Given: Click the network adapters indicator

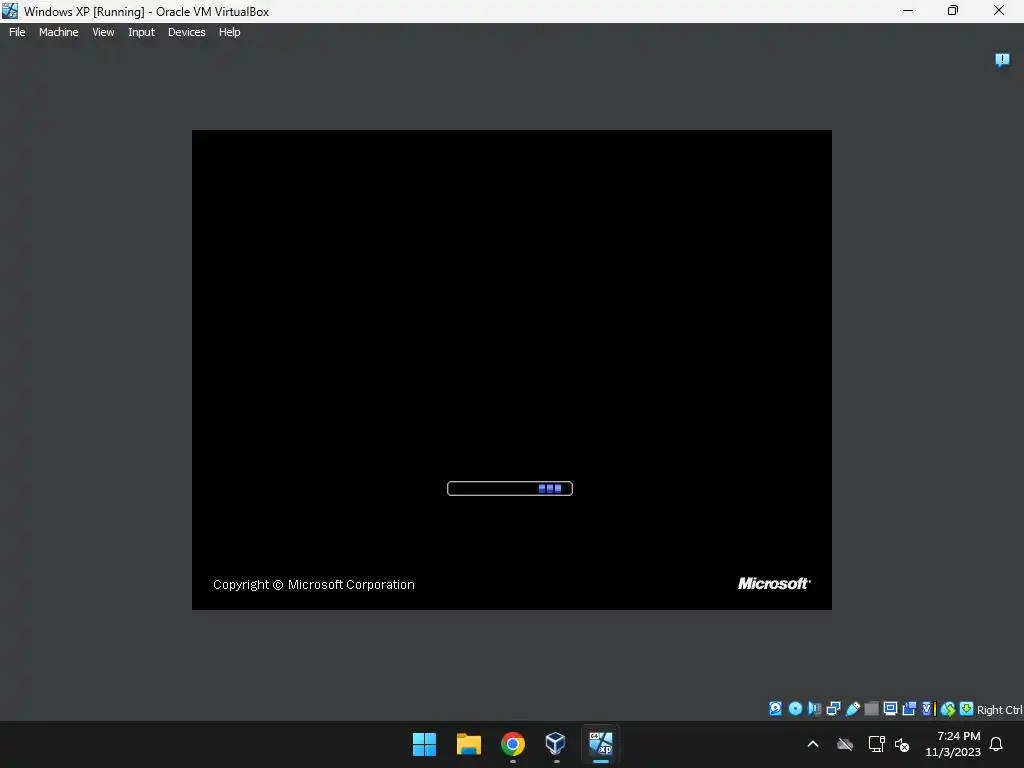Looking at the screenshot, I should pos(833,709).
